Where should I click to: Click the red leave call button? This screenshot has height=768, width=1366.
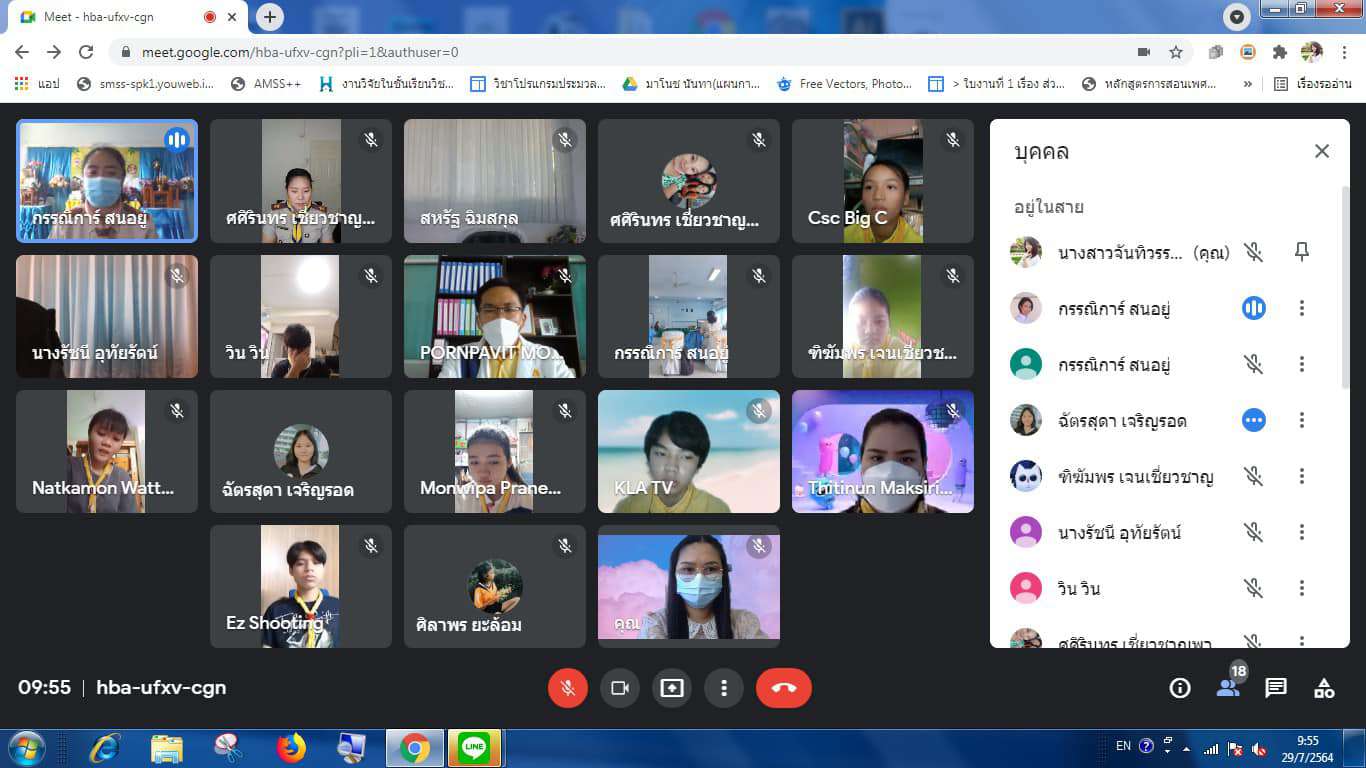(783, 688)
